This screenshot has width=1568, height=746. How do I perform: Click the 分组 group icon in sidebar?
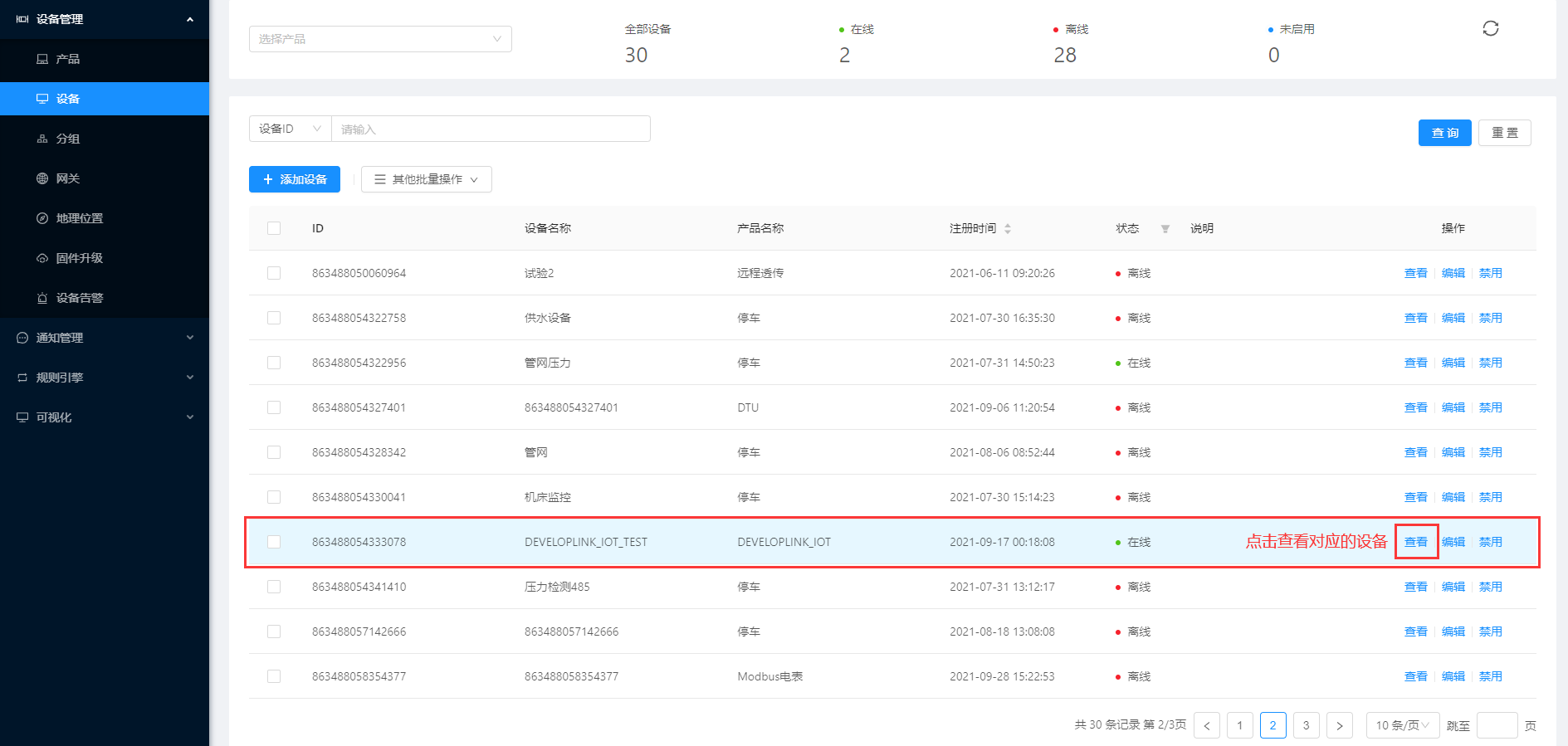click(x=42, y=139)
